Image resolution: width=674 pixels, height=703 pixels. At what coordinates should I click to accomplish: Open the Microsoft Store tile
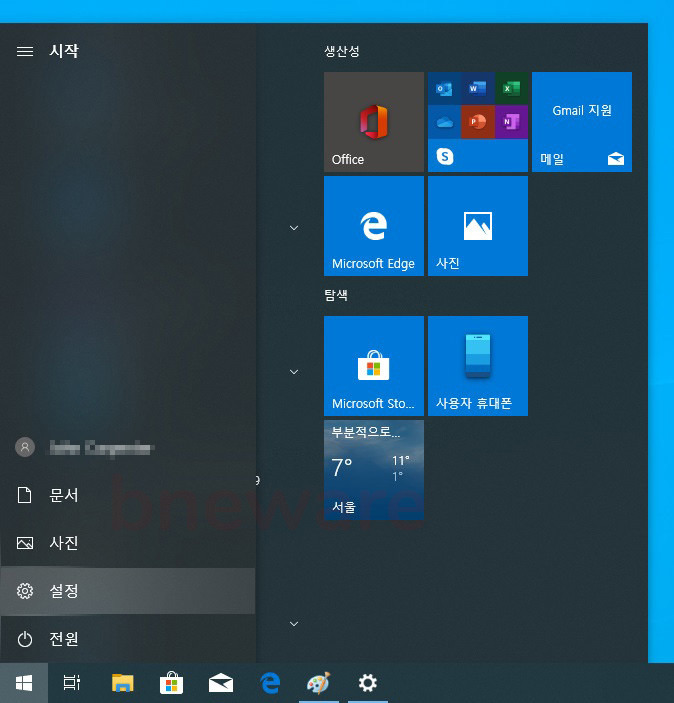(374, 366)
